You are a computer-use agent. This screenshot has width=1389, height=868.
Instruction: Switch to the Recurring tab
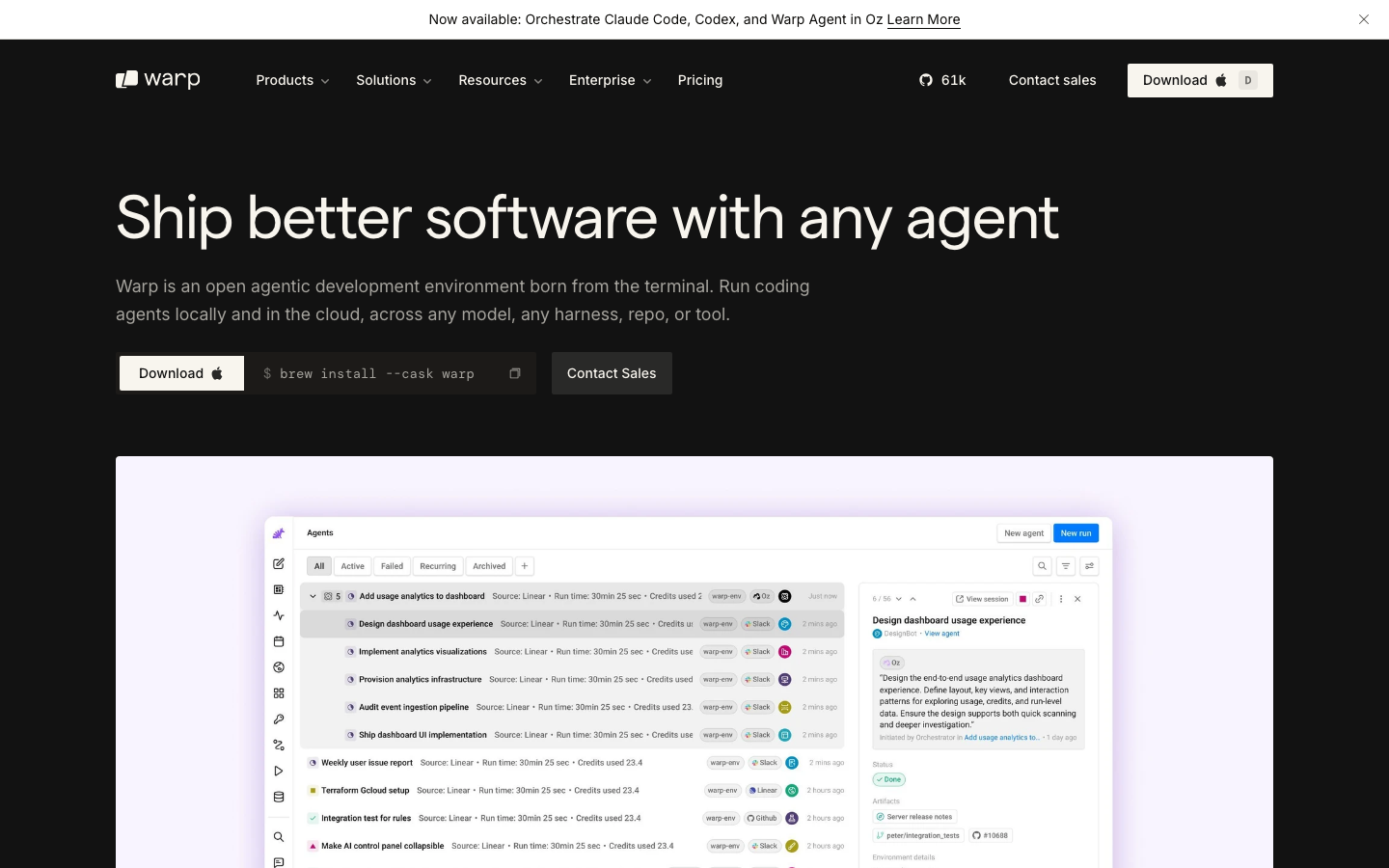click(x=438, y=566)
